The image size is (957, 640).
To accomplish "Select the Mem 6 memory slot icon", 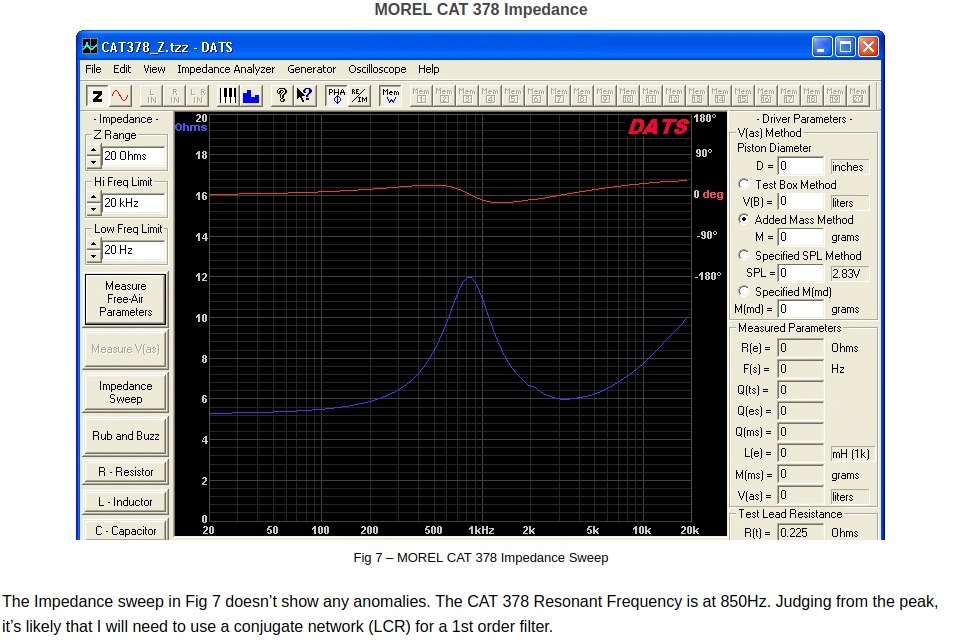I will [x=536, y=96].
